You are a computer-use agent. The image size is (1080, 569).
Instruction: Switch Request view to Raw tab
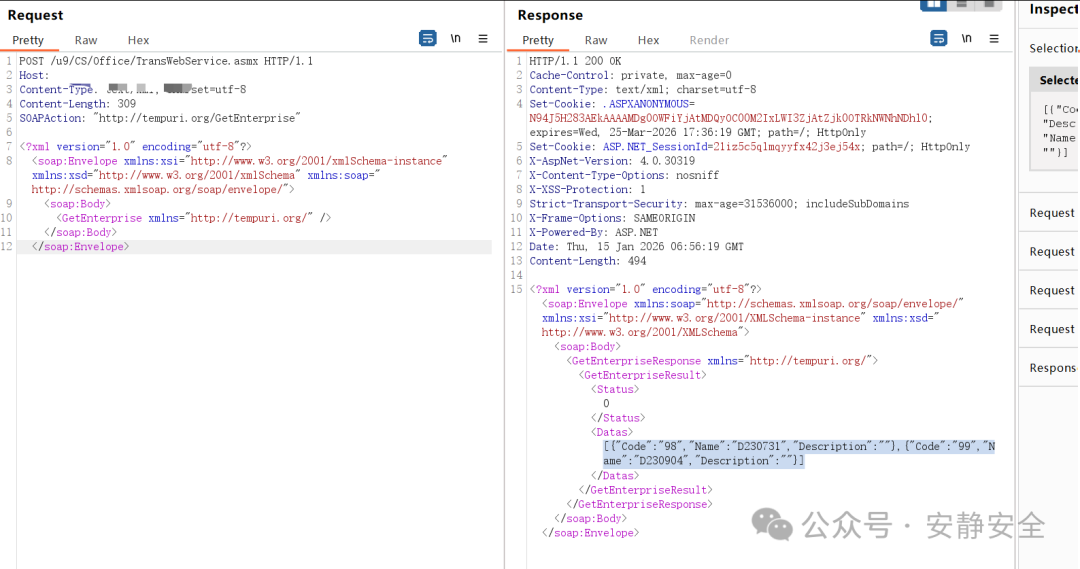86,40
